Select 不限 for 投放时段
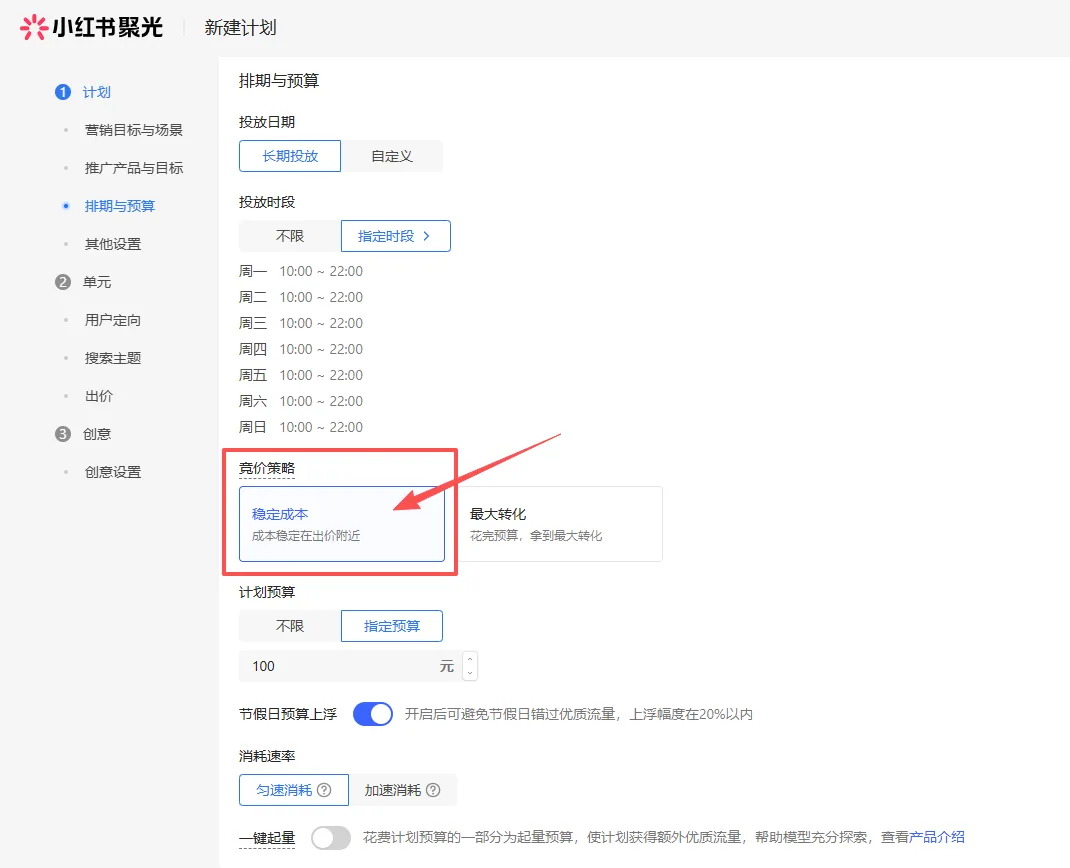The image size is (1070, 868). pyautogui.click(x=288, y=236)
